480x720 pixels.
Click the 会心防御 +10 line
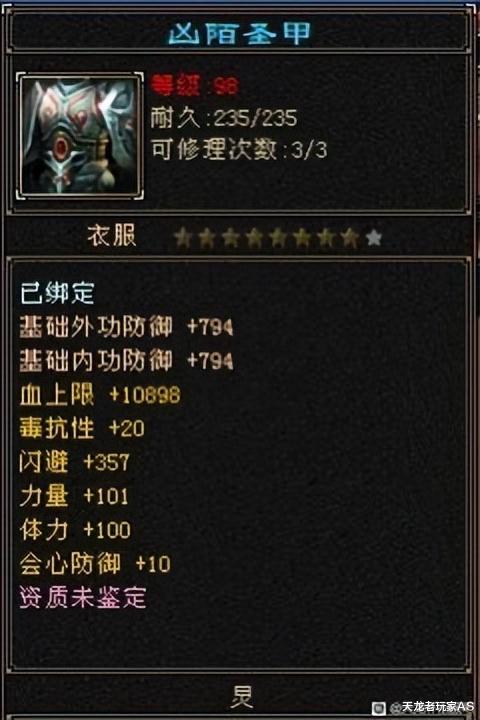pos(95,564)
